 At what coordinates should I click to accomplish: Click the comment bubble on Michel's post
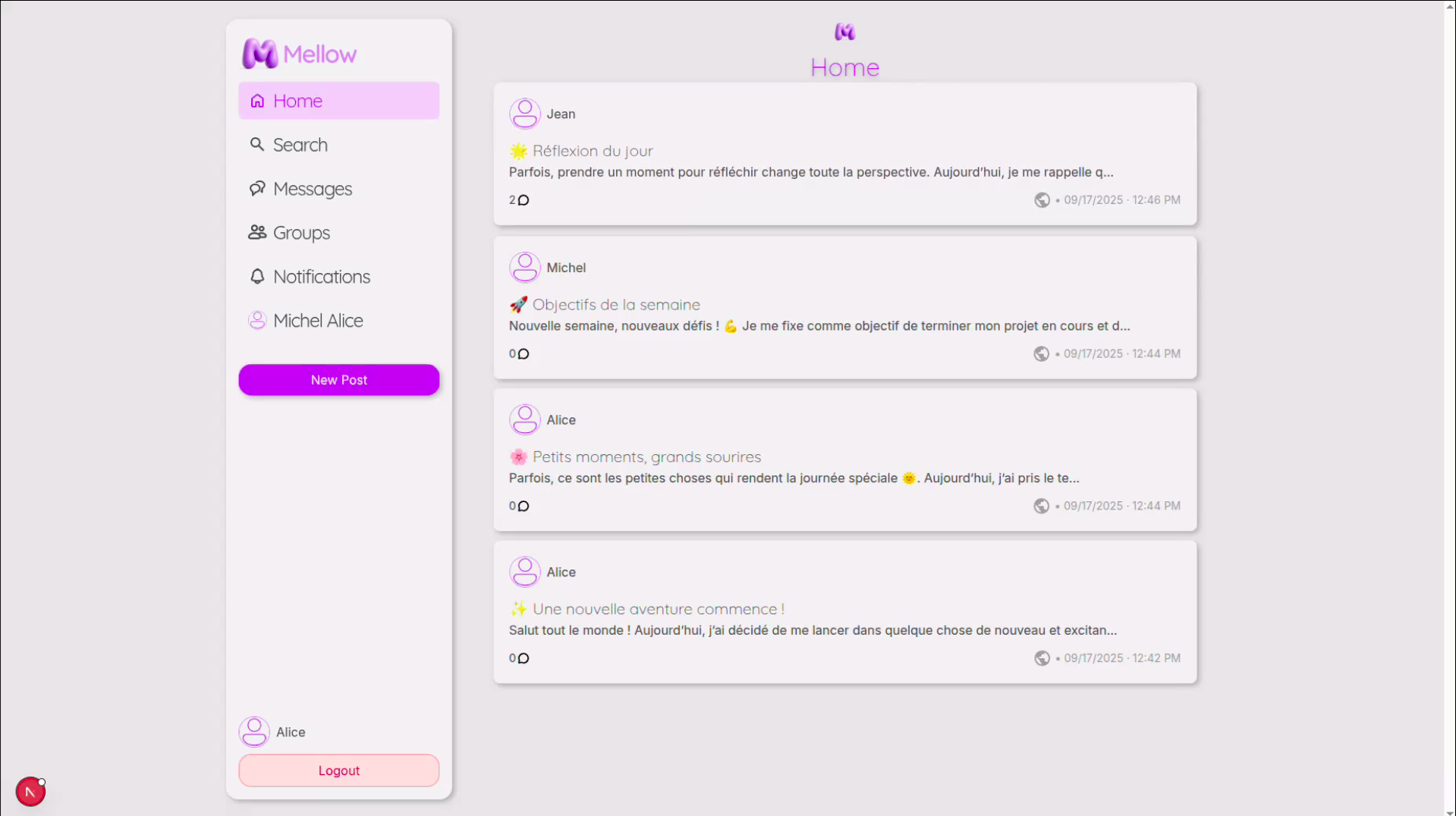pos(524,354)
